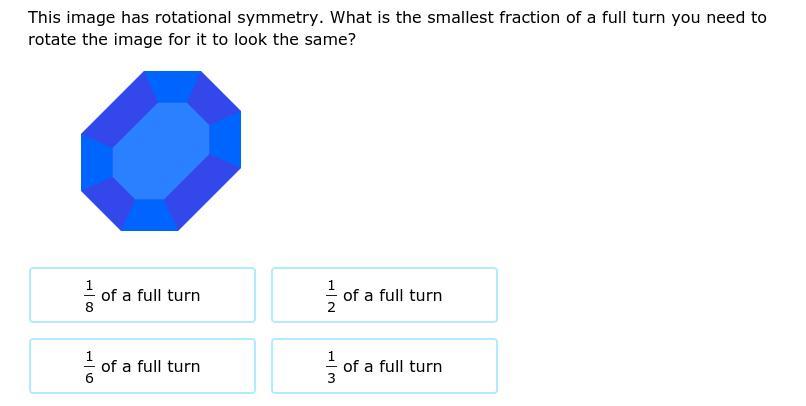806x406 pixels.
Task: Click the fraction 1/8 in the first answer
Action: [x=89, y=295]
